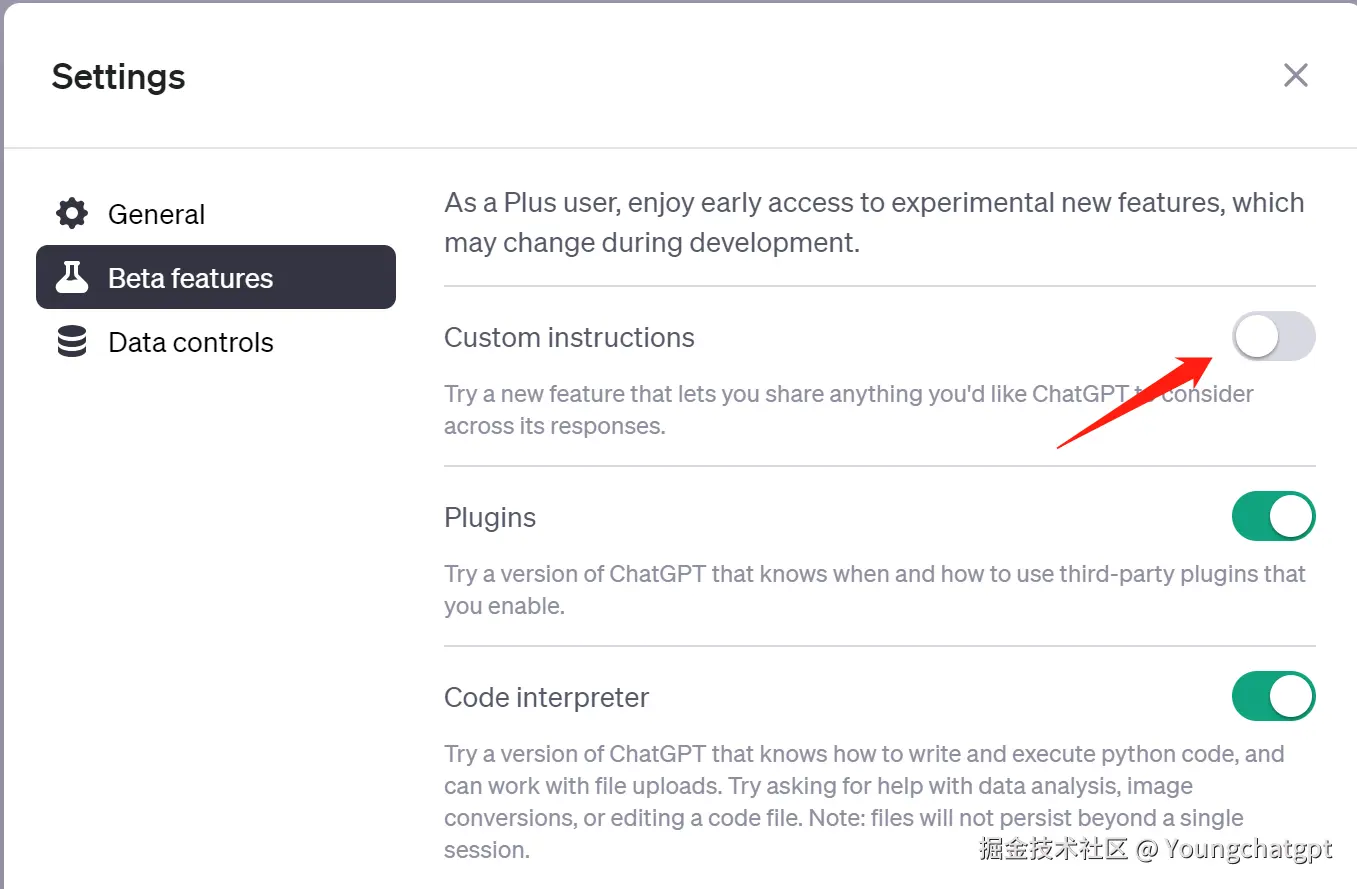Click the Code interpreter heading label

[546, 698]
